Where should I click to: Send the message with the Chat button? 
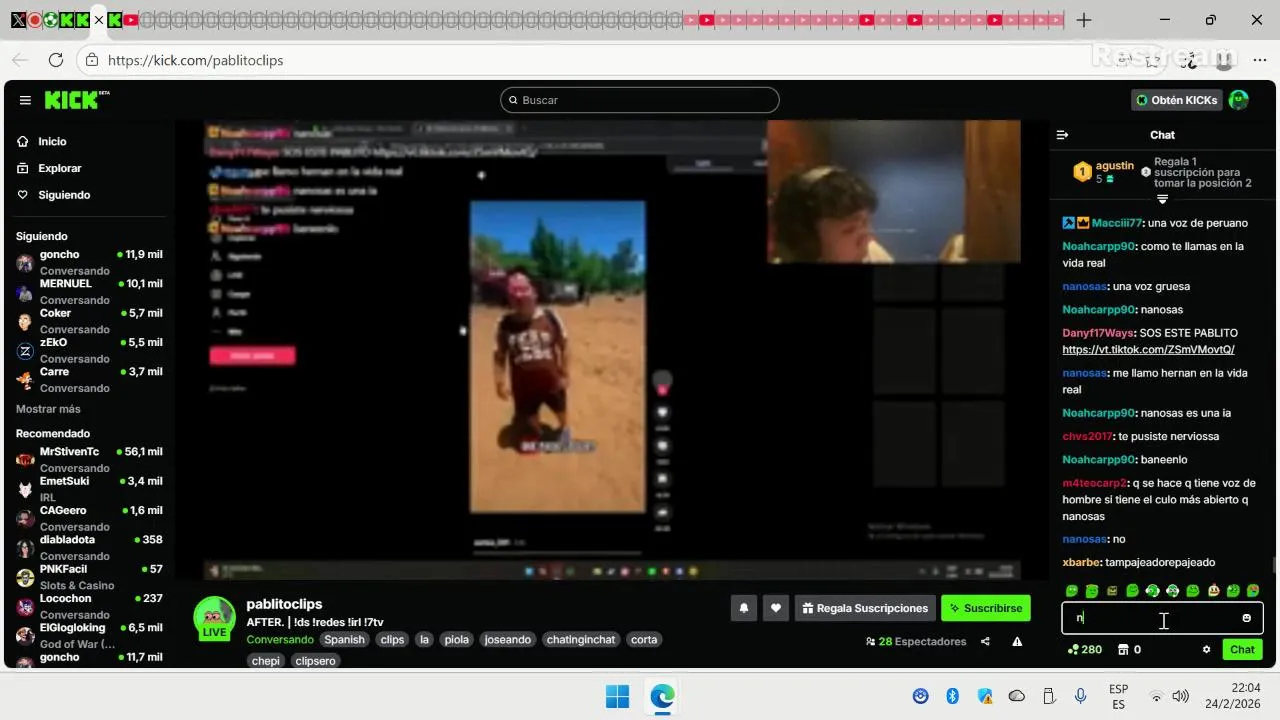click(x=1242, y=650)
